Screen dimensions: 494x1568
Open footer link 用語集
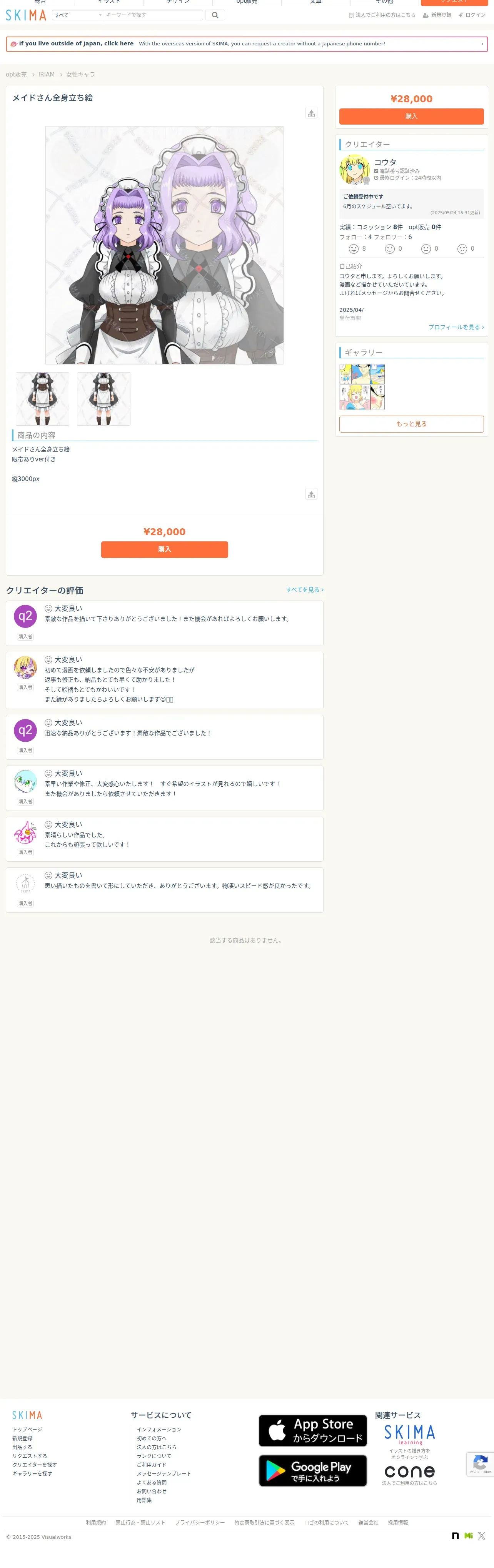(144, 1500)
